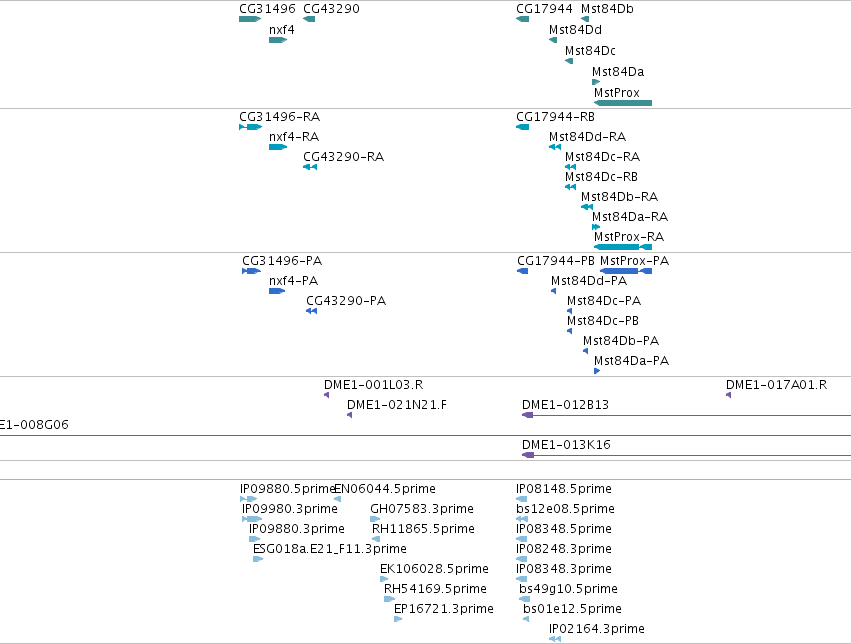Select the DME1-012B13 BAC clone arrowhead

click(528, 415)
